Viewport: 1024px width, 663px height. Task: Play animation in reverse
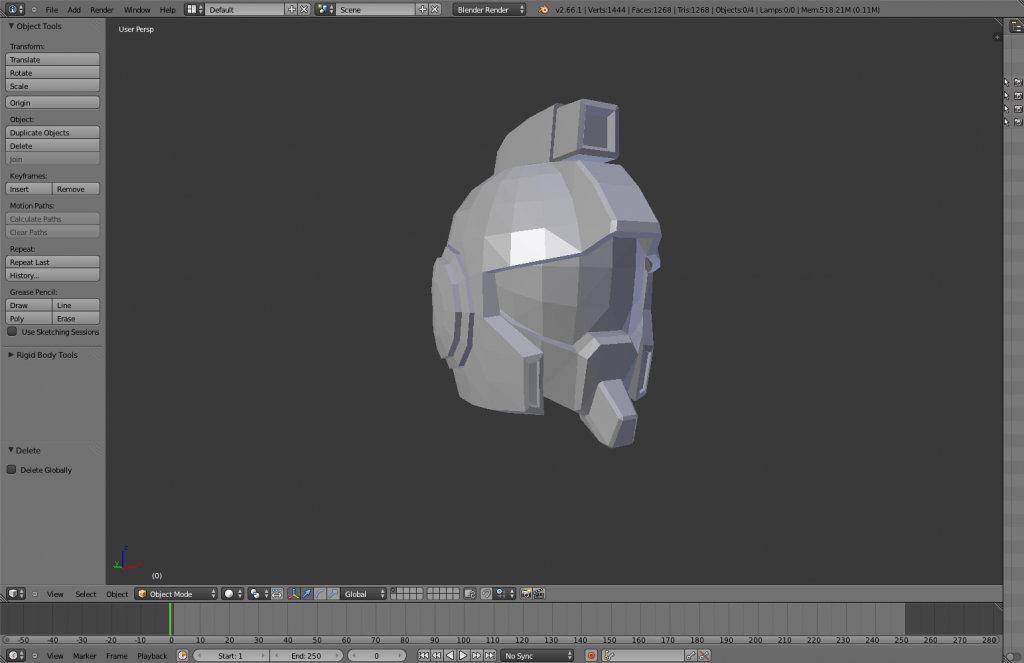pos(450,655)
